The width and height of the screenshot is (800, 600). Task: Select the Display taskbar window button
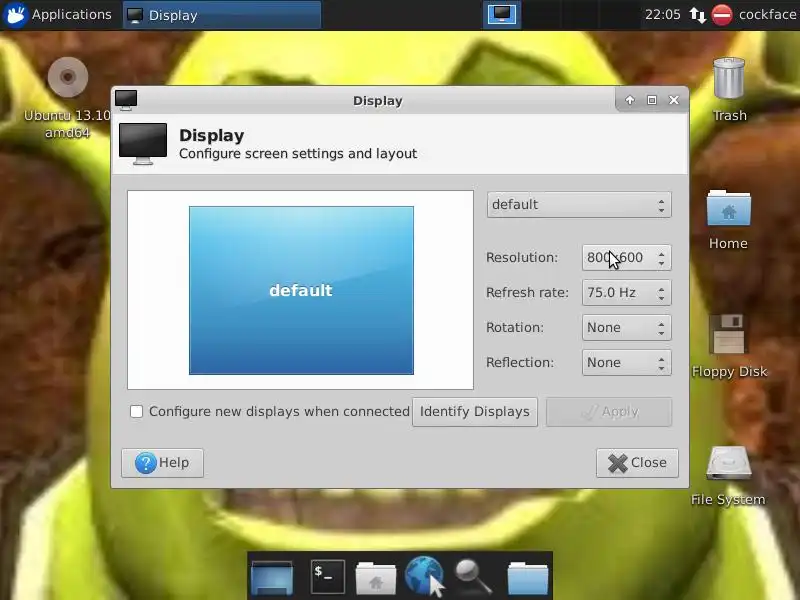[222, 15]
